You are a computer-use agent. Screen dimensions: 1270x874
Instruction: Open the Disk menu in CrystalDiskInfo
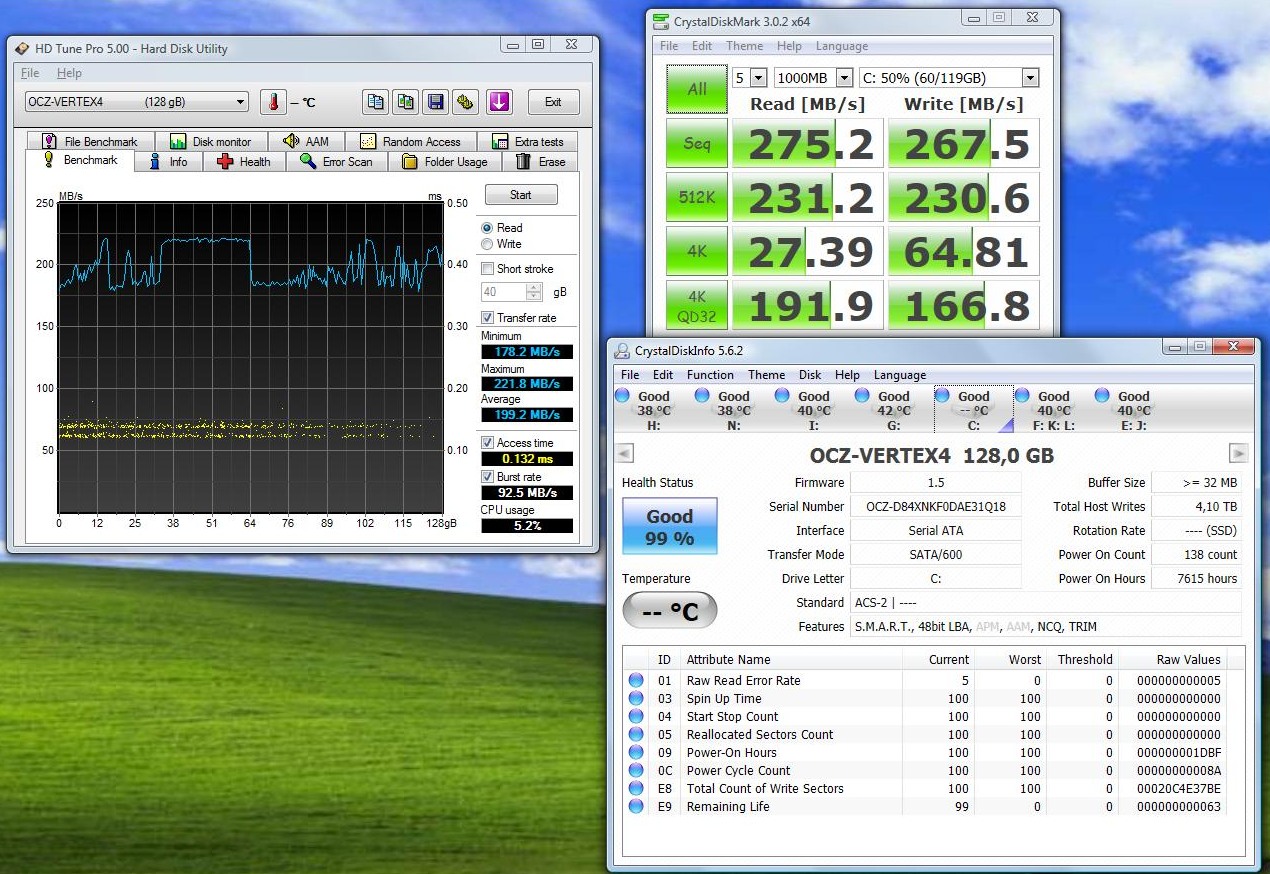click(x=810, y=375)
